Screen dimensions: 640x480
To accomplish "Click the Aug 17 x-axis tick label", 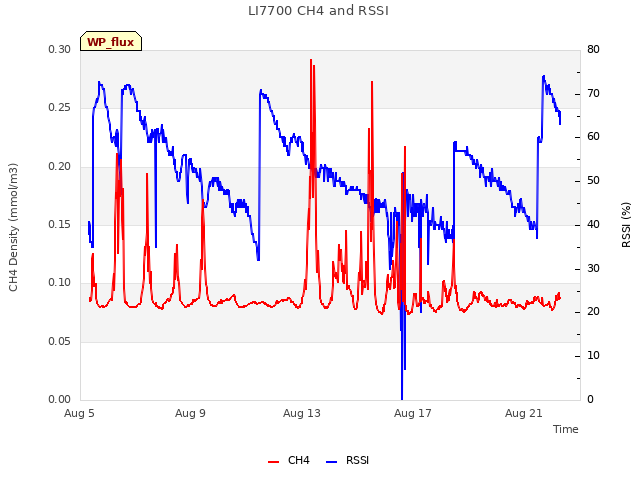I will click(413, 413).
